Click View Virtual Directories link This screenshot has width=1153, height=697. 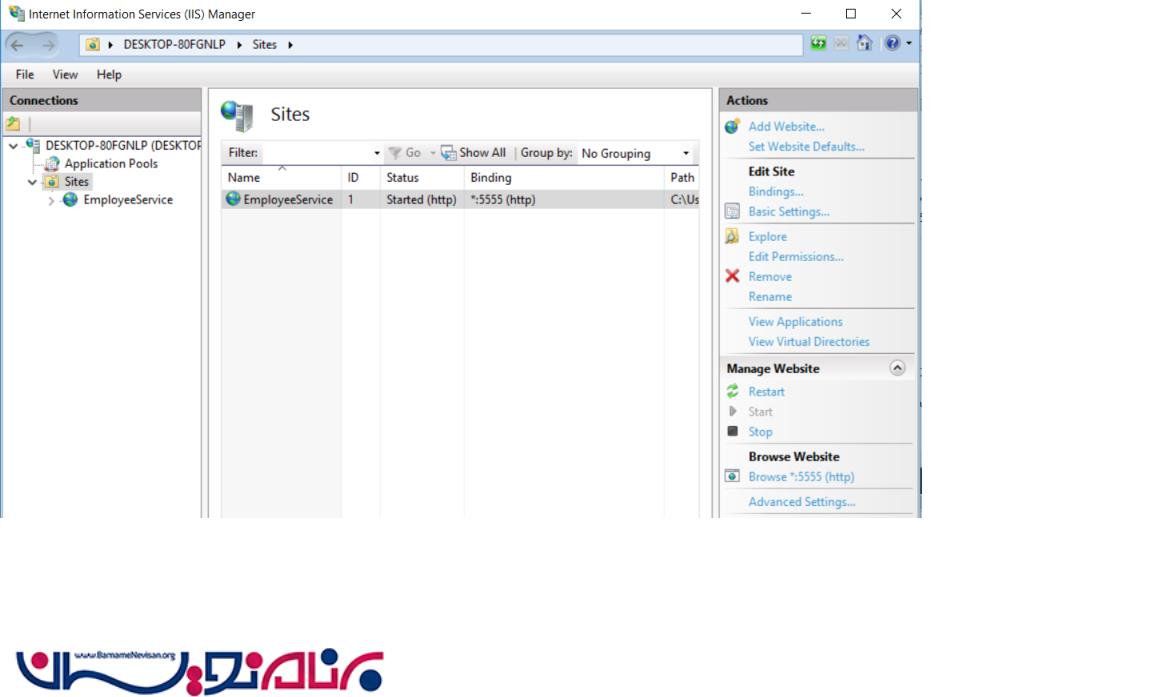click(809, 342)
